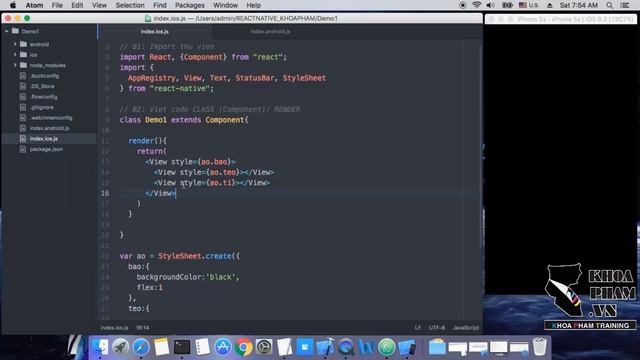640x360 pixels.
Task: Click the render(){ line
Action: [147, 141]
